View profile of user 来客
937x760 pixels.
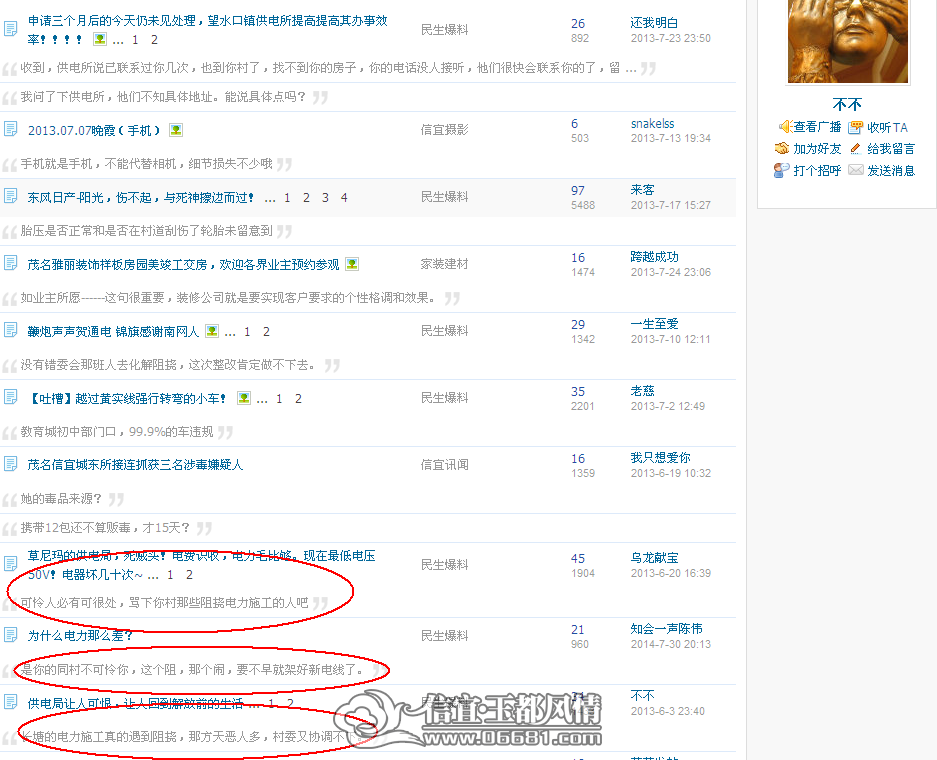coord(642,190)
